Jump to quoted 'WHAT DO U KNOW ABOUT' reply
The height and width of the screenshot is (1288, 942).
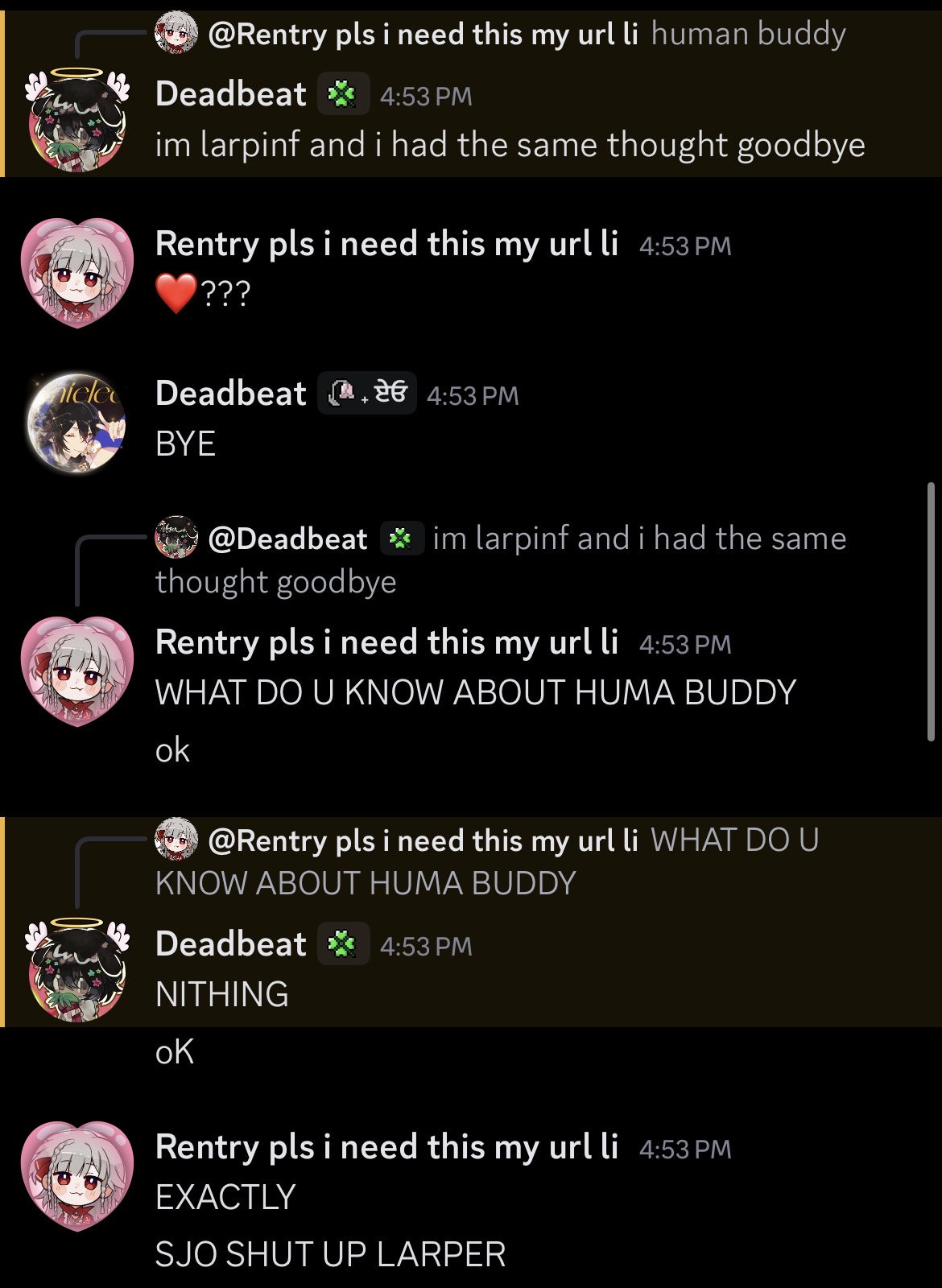(x=487, y=861)
